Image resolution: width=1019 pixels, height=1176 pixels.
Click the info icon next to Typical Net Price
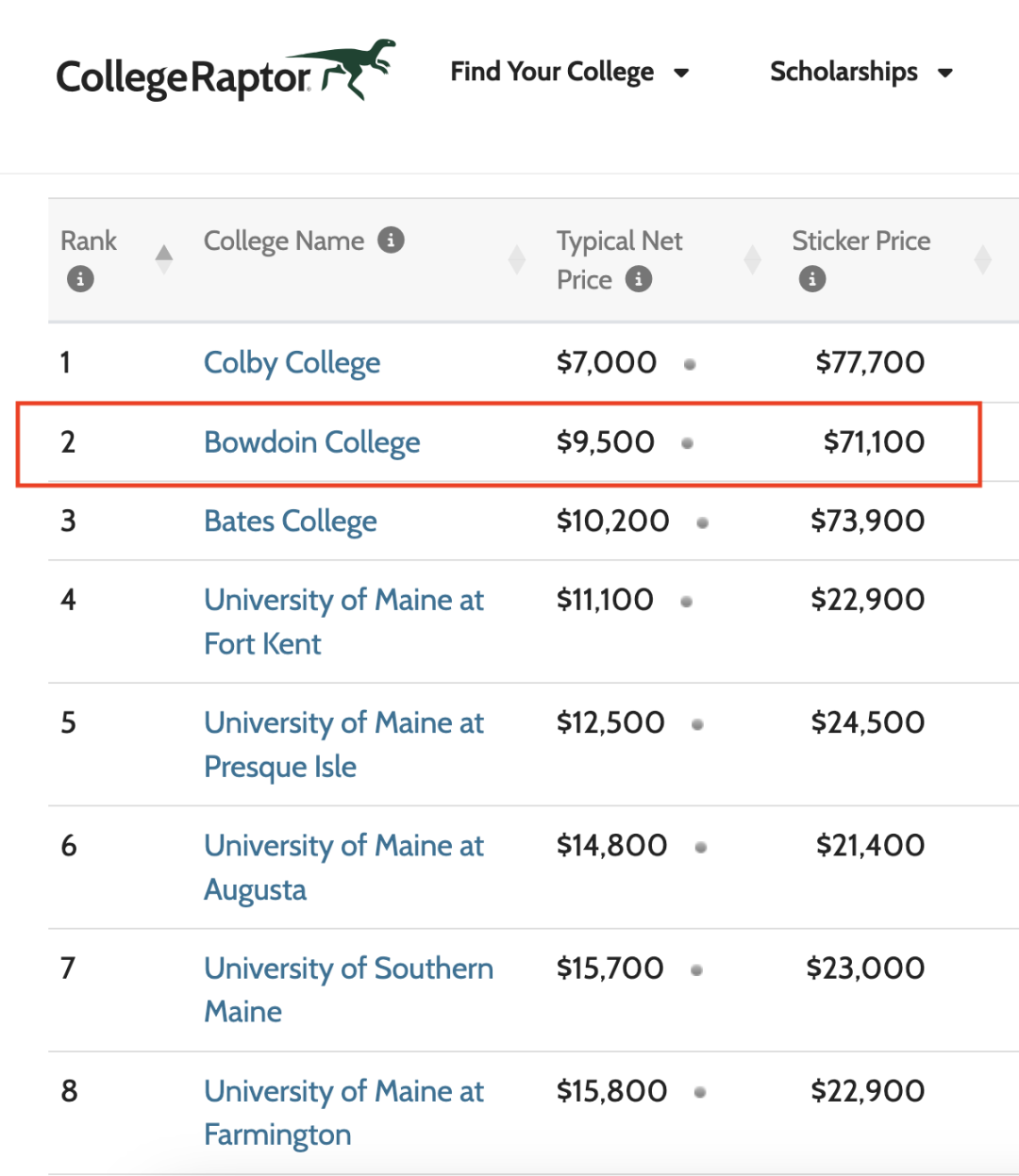(639, 279)
